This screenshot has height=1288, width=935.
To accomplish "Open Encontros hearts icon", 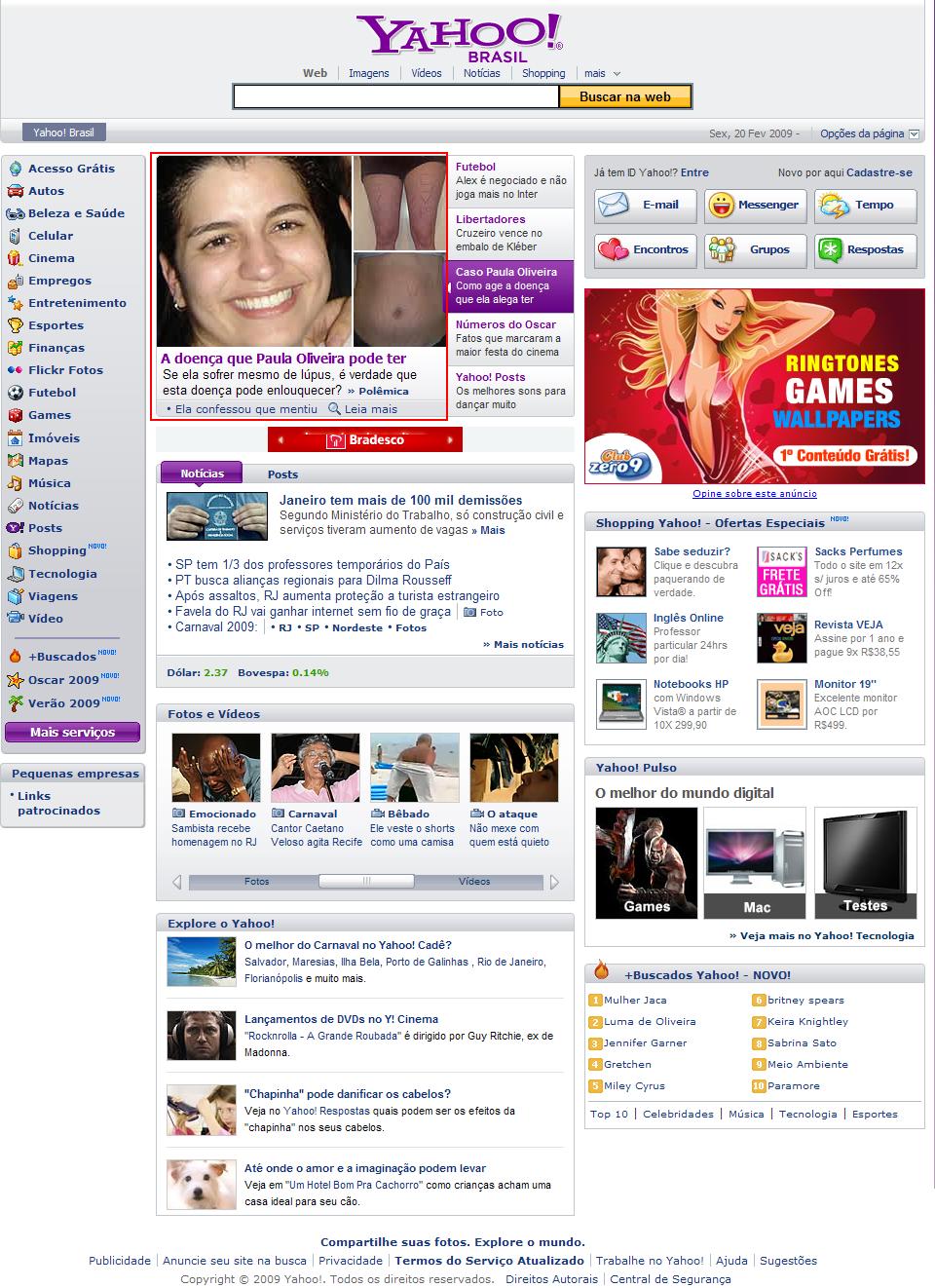I will coord(614,250).
